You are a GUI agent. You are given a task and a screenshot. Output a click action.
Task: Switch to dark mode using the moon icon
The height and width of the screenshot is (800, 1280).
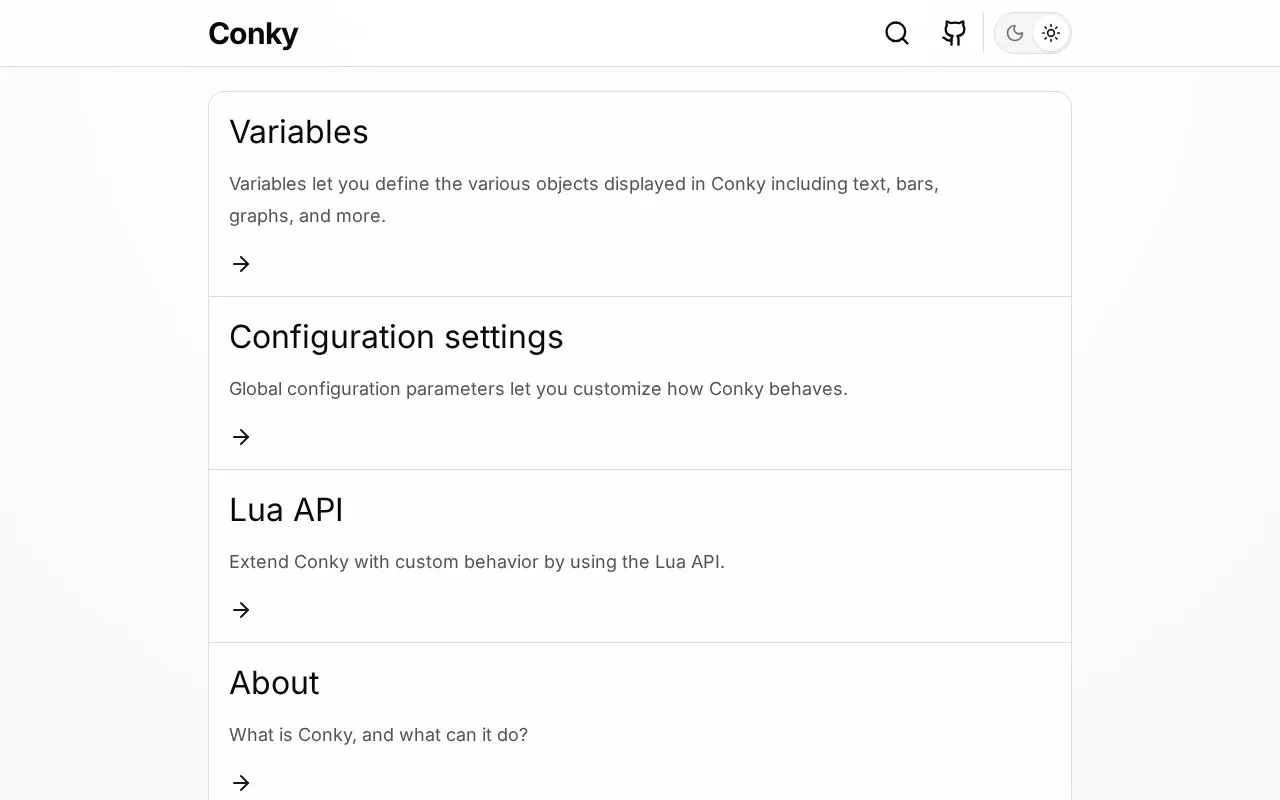coord(1015,33)
